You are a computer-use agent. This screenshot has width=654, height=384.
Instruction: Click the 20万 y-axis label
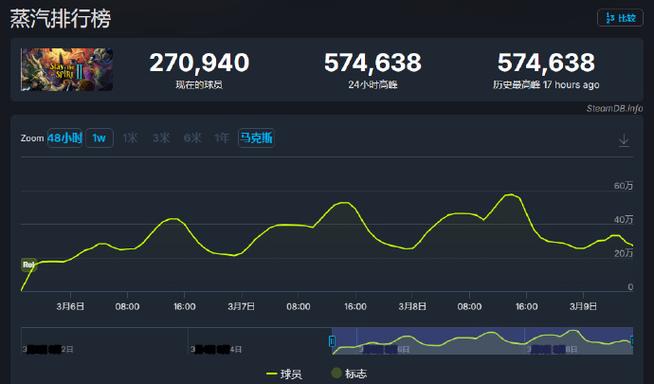click(x=623, y=253)
